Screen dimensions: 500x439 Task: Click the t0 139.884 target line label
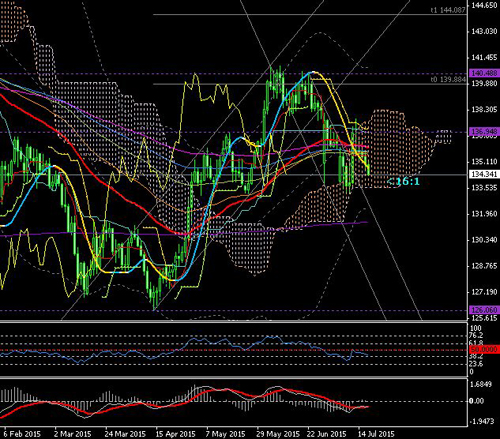(448, 80)
